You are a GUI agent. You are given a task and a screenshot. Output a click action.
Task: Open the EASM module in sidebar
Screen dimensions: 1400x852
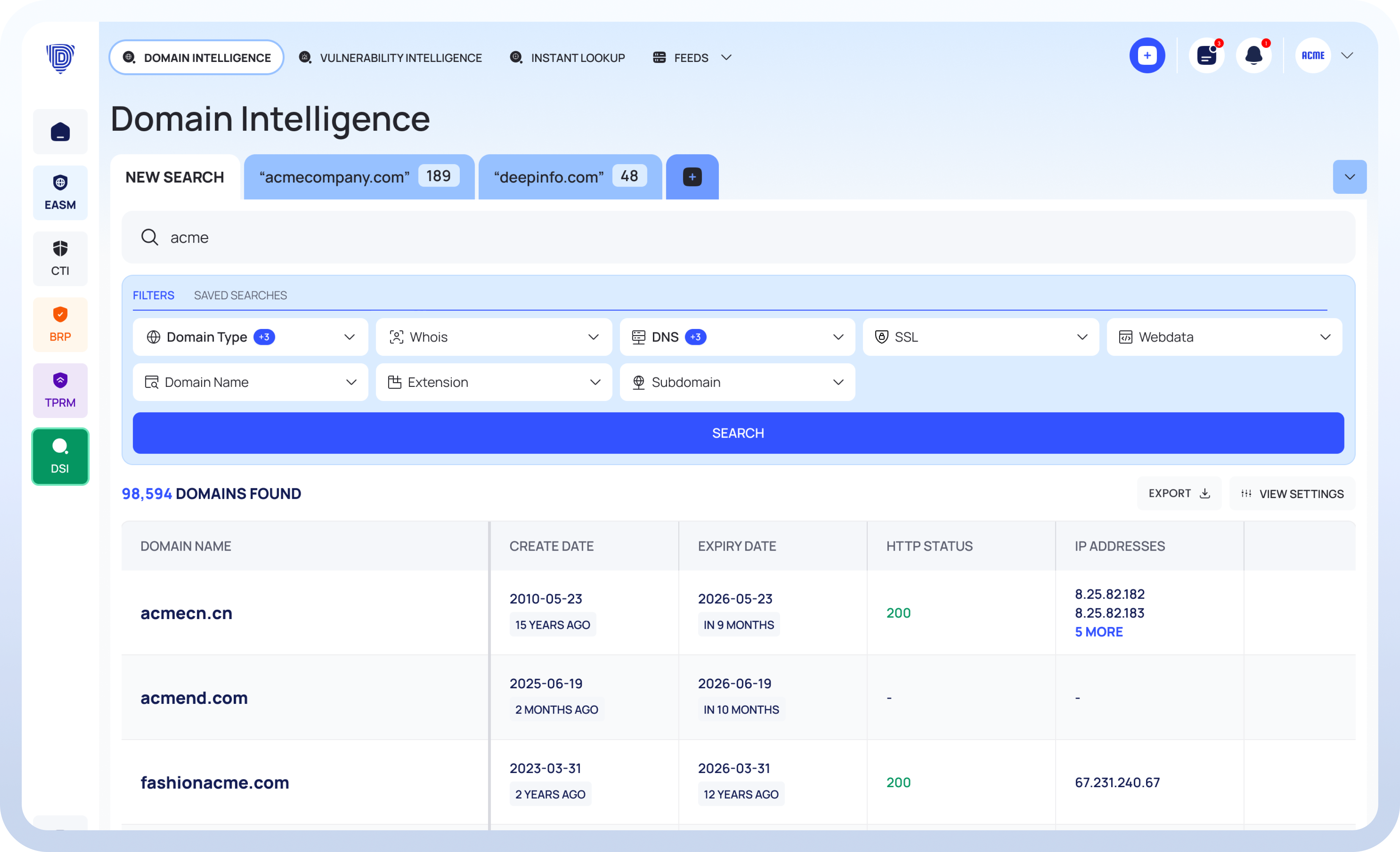coord(60,193)
